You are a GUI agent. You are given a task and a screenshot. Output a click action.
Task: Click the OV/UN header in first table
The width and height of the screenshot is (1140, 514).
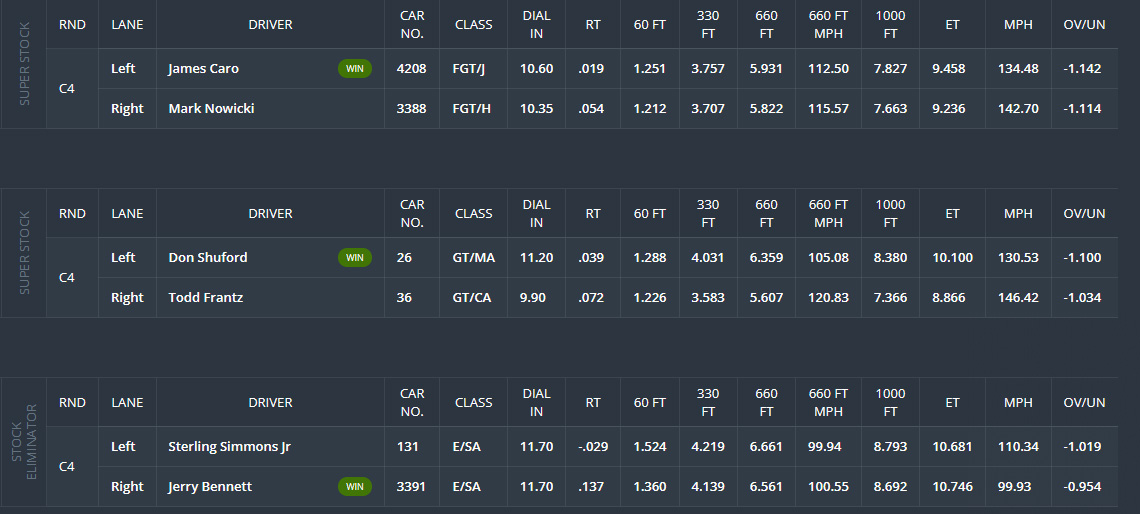coord(1084,25)
